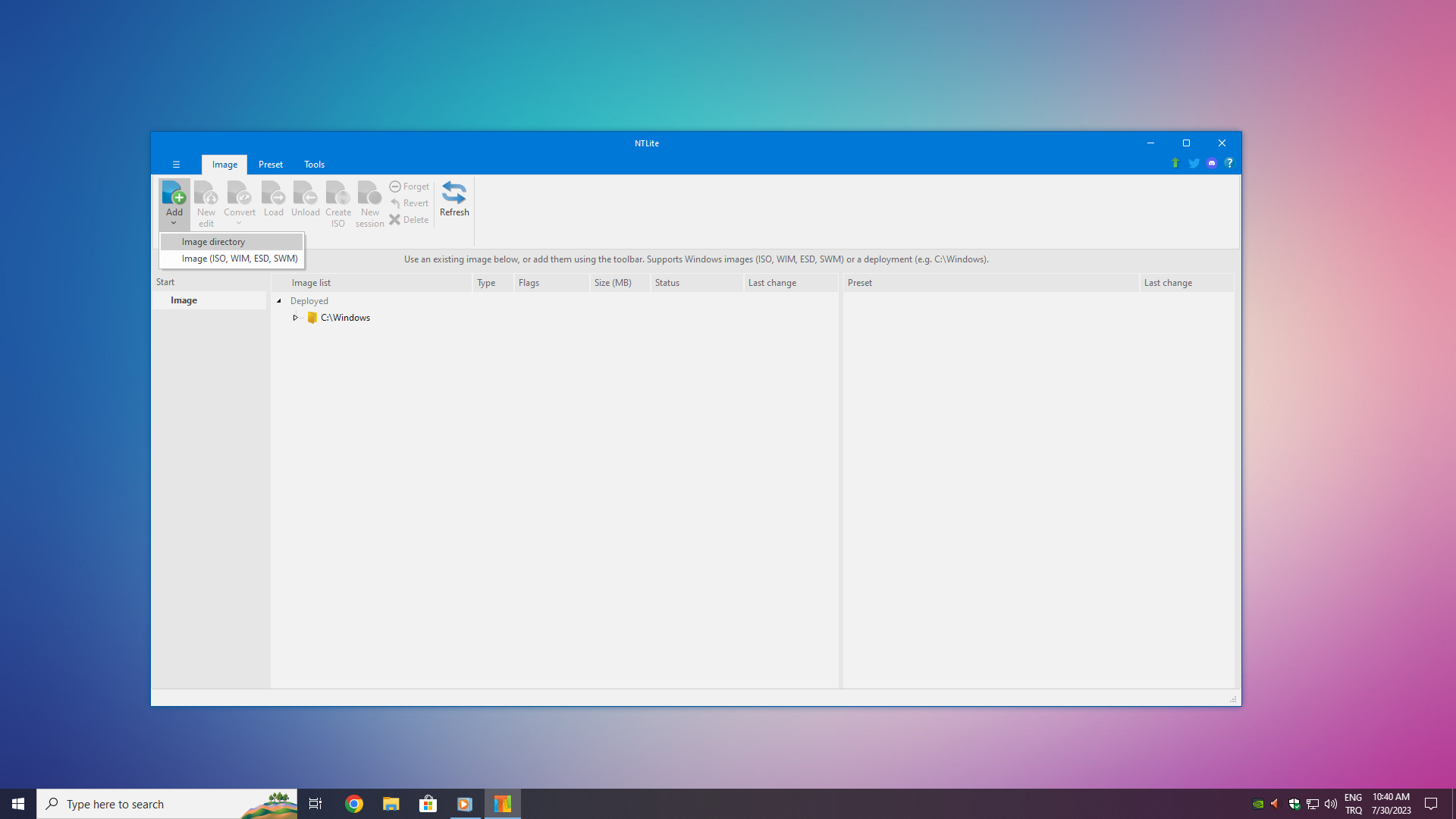
Task: Open the Twitter bird icon link
Action: coord(1194,163)
